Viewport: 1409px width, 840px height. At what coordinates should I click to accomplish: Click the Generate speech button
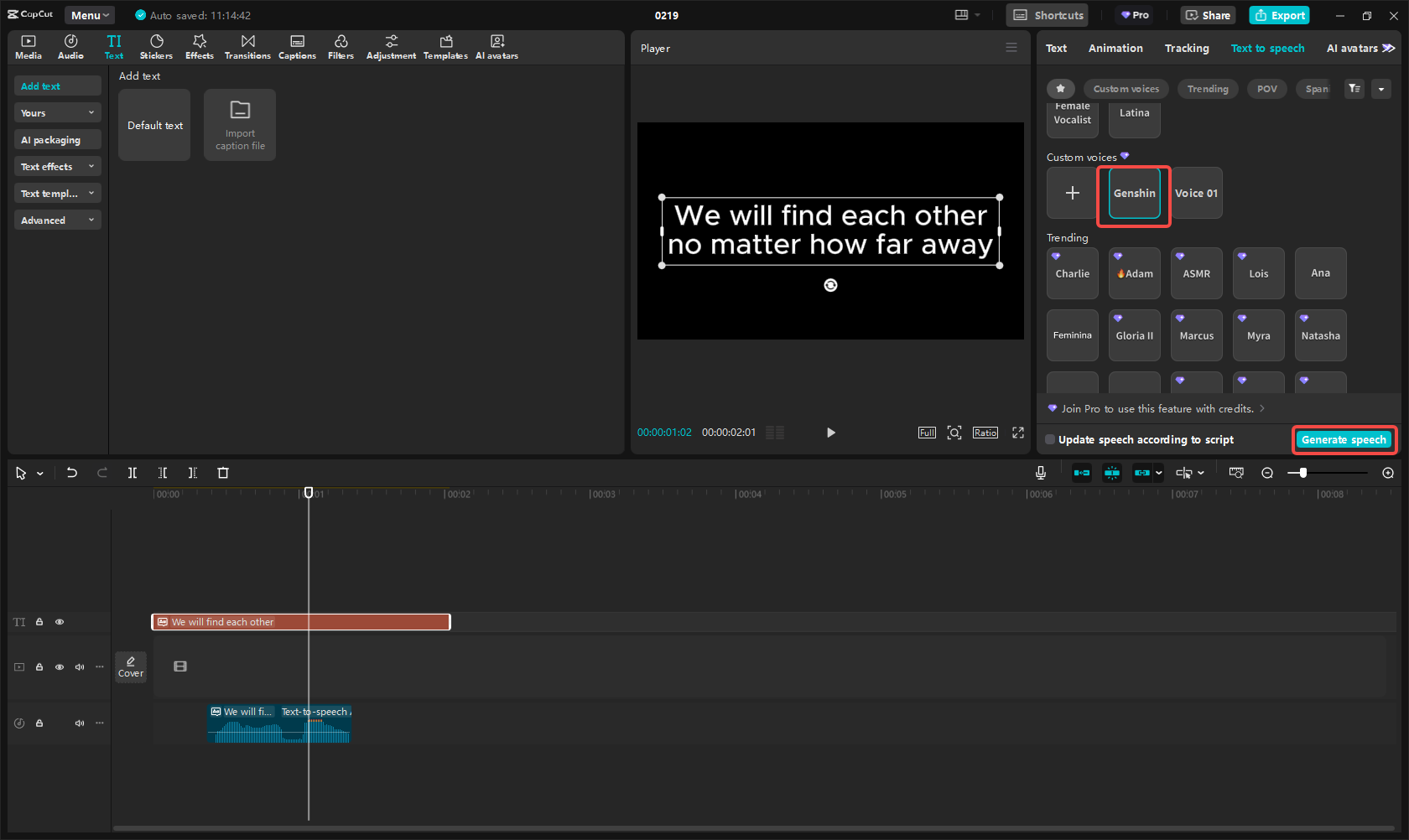[1344, 440]
